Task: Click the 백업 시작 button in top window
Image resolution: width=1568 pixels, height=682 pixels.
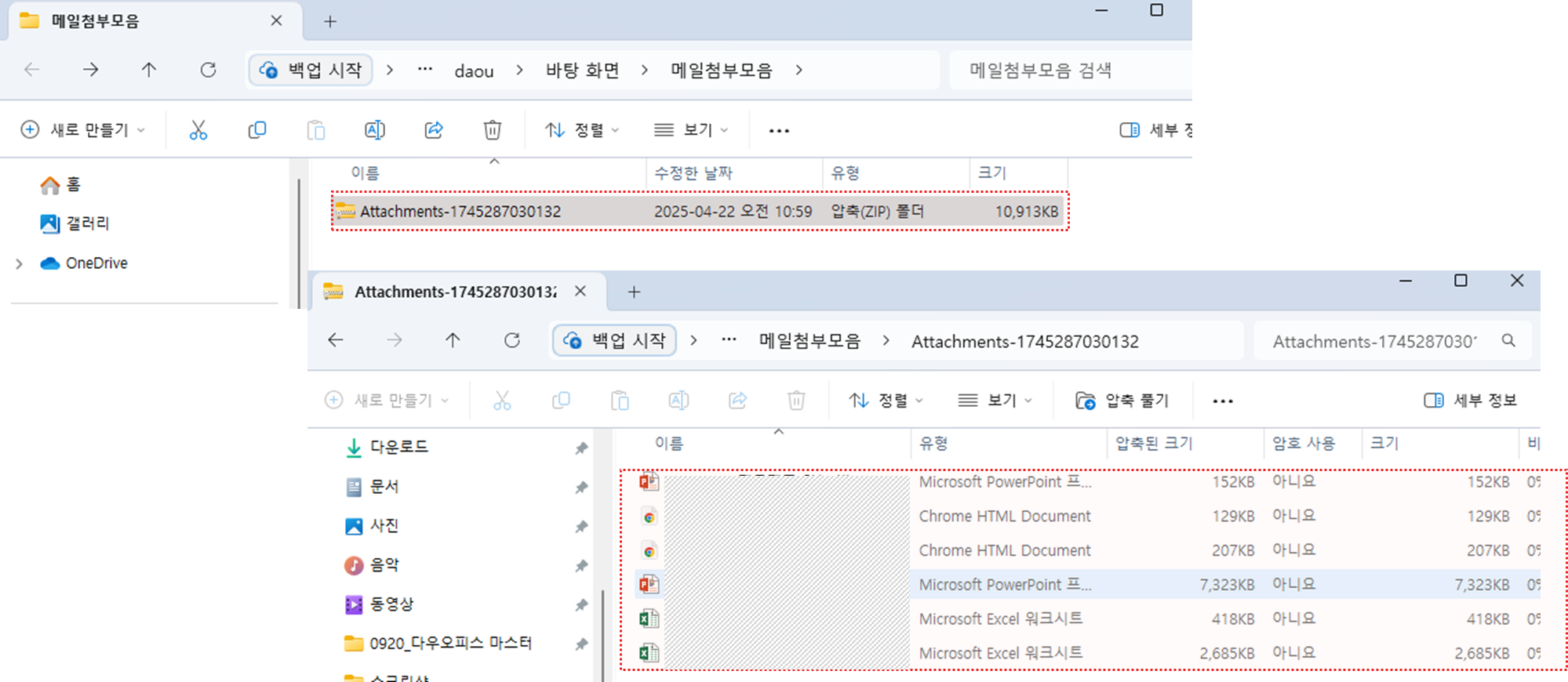Action: pyautogui.click(x=311, y=71)
